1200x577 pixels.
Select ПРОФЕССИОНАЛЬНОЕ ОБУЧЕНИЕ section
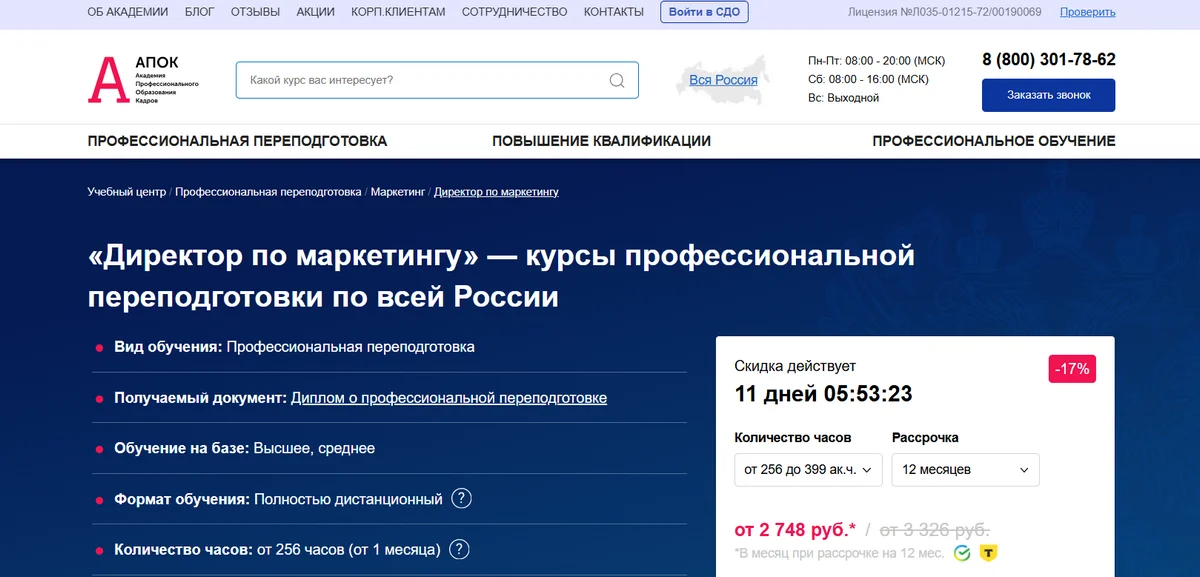[994, 141]
